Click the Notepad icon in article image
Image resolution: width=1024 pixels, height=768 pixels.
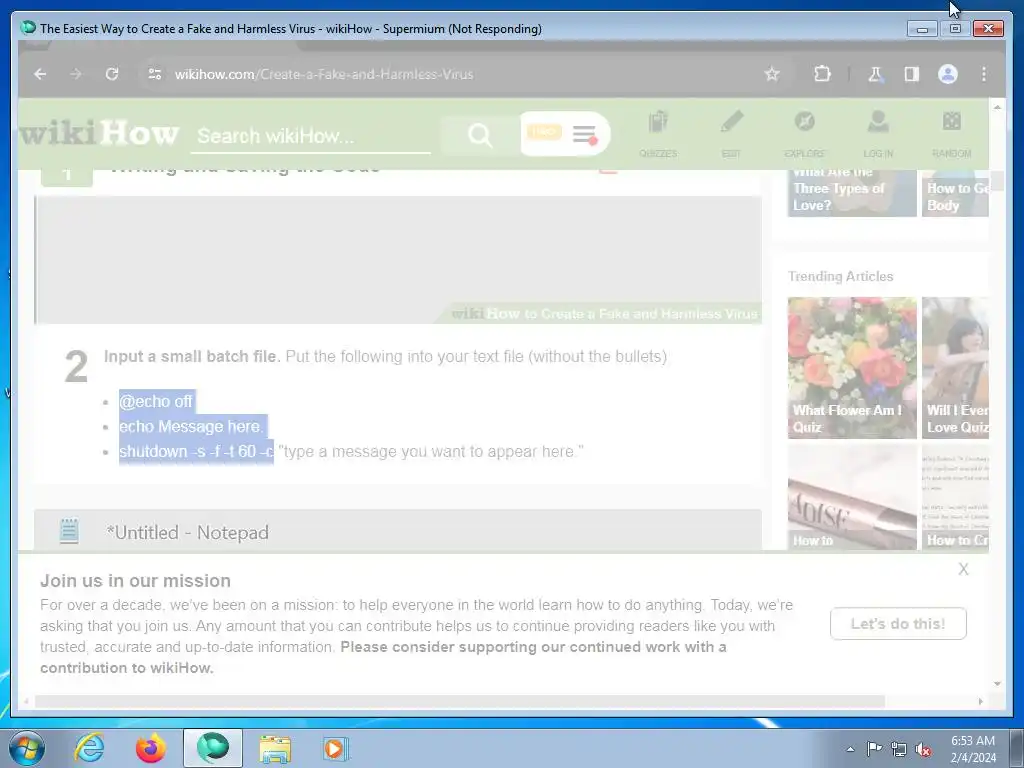pos(69,531)
